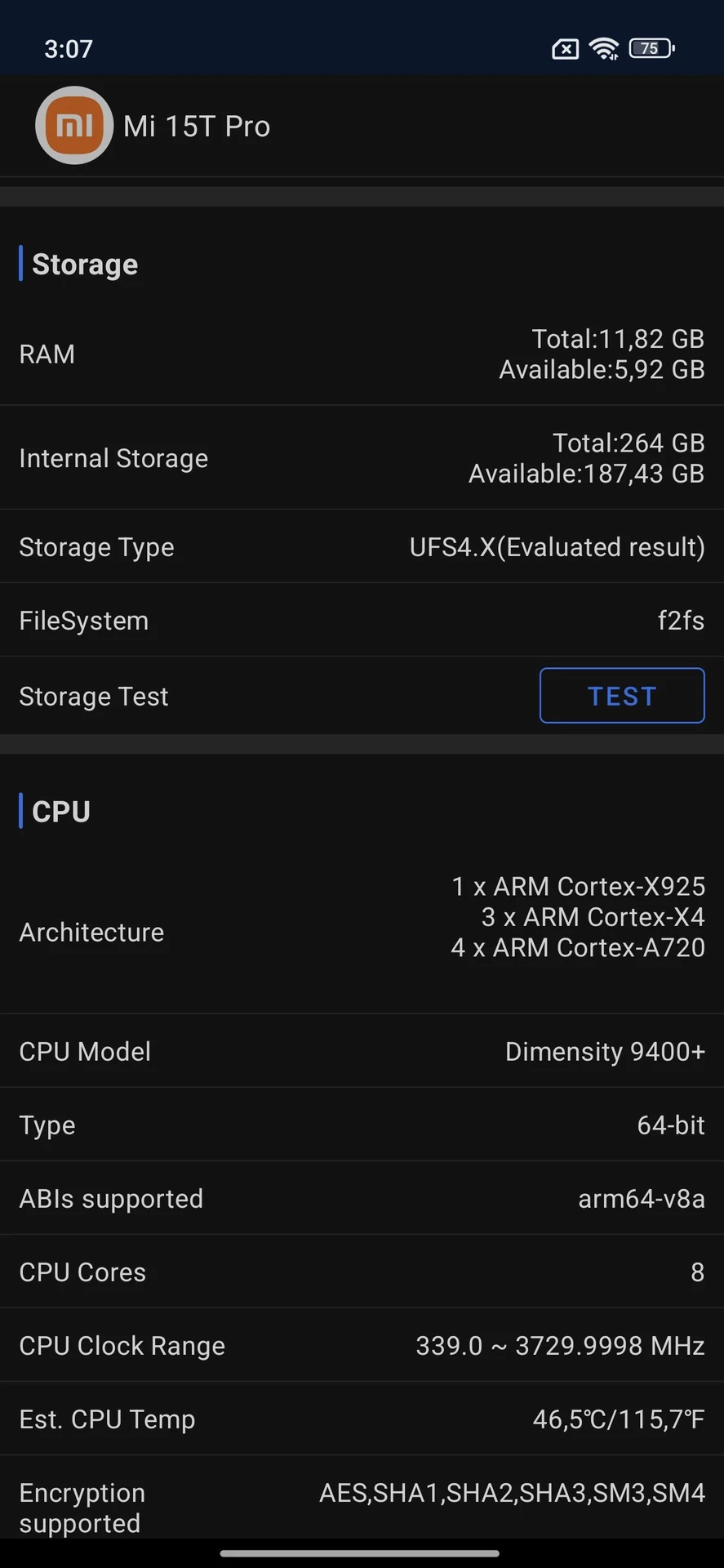724x1568 pixels.
Task: Tap the CPU Model Dimensity 9400+ row
Action: pos(362,1052)
